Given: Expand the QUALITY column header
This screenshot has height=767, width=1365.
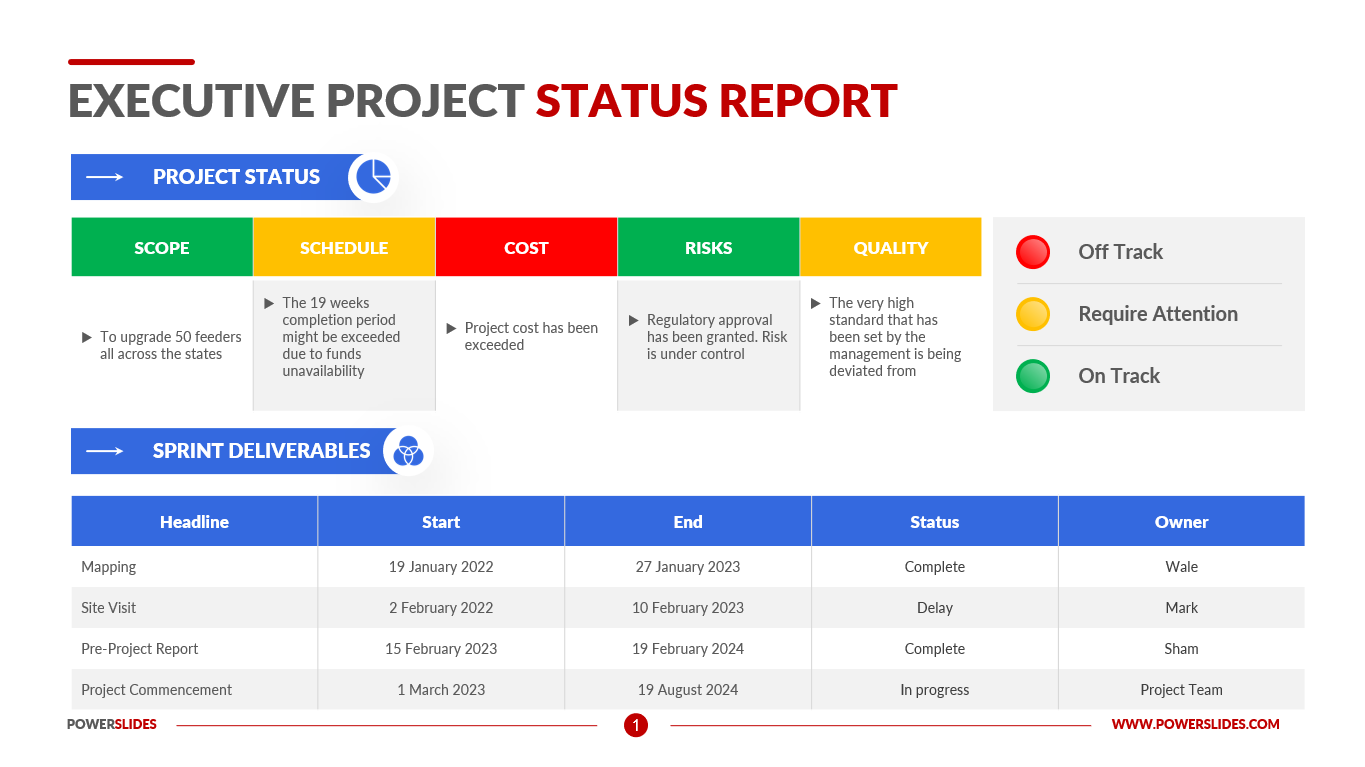Looking at the screenshot, I should coord(890,247).
